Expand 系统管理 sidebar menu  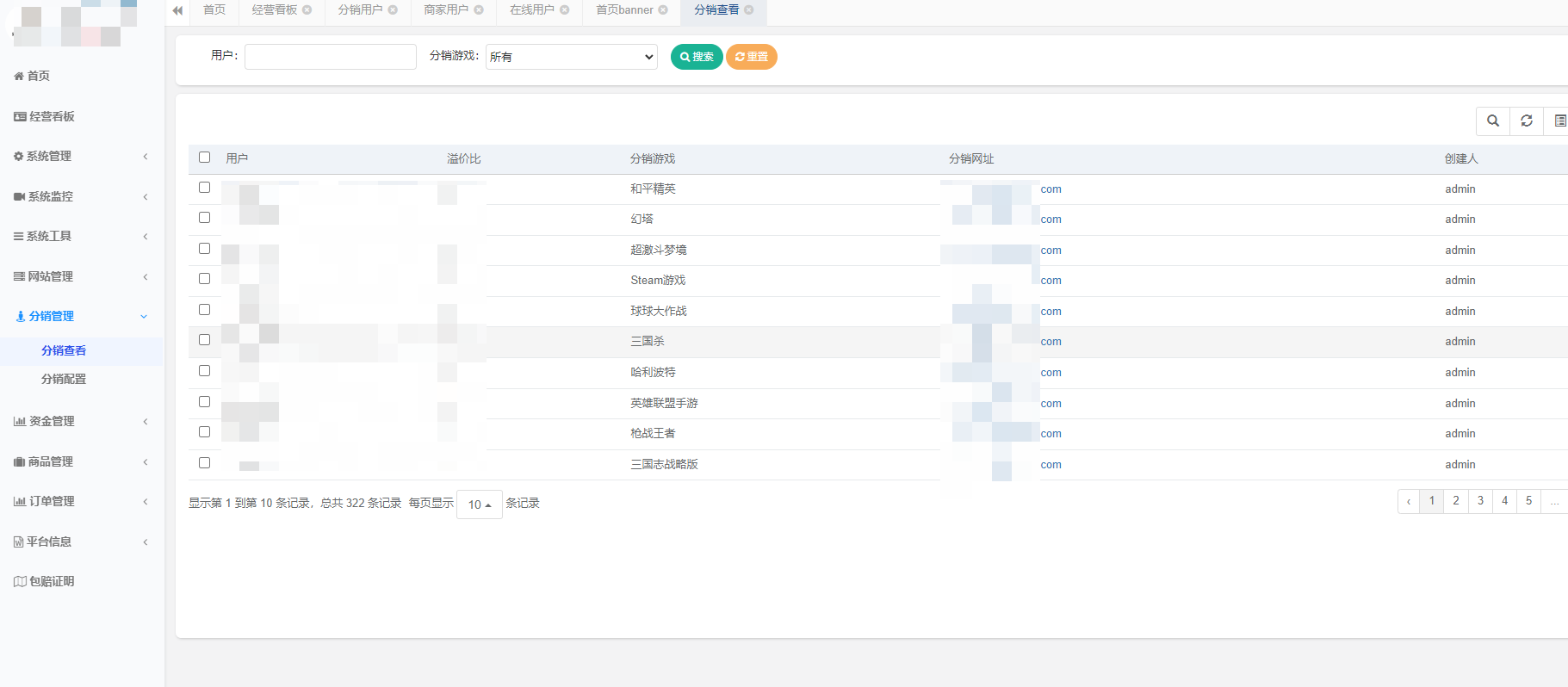click(82, 156)
